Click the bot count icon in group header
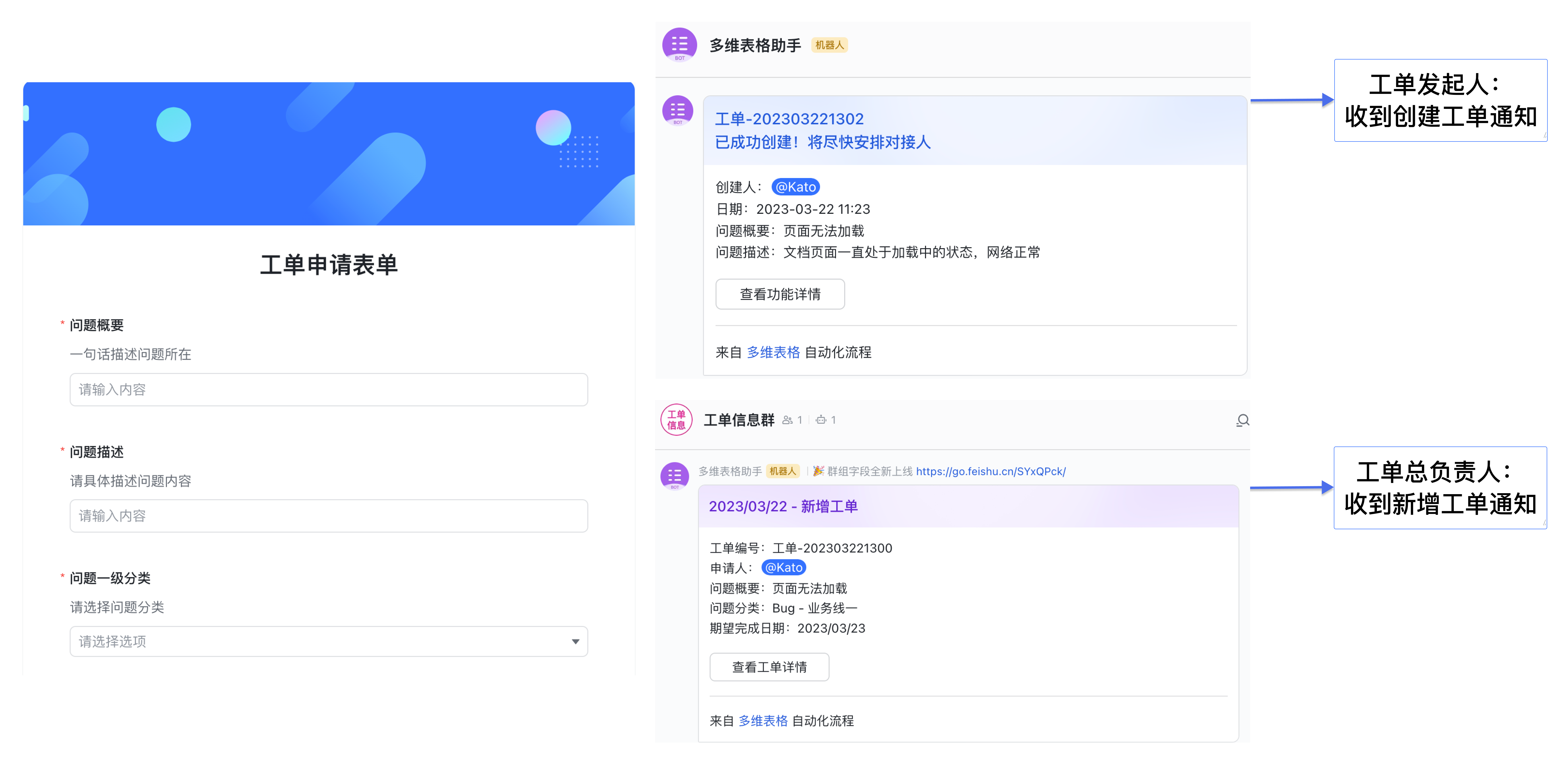The image size is (1568, 759). (821, 420)
